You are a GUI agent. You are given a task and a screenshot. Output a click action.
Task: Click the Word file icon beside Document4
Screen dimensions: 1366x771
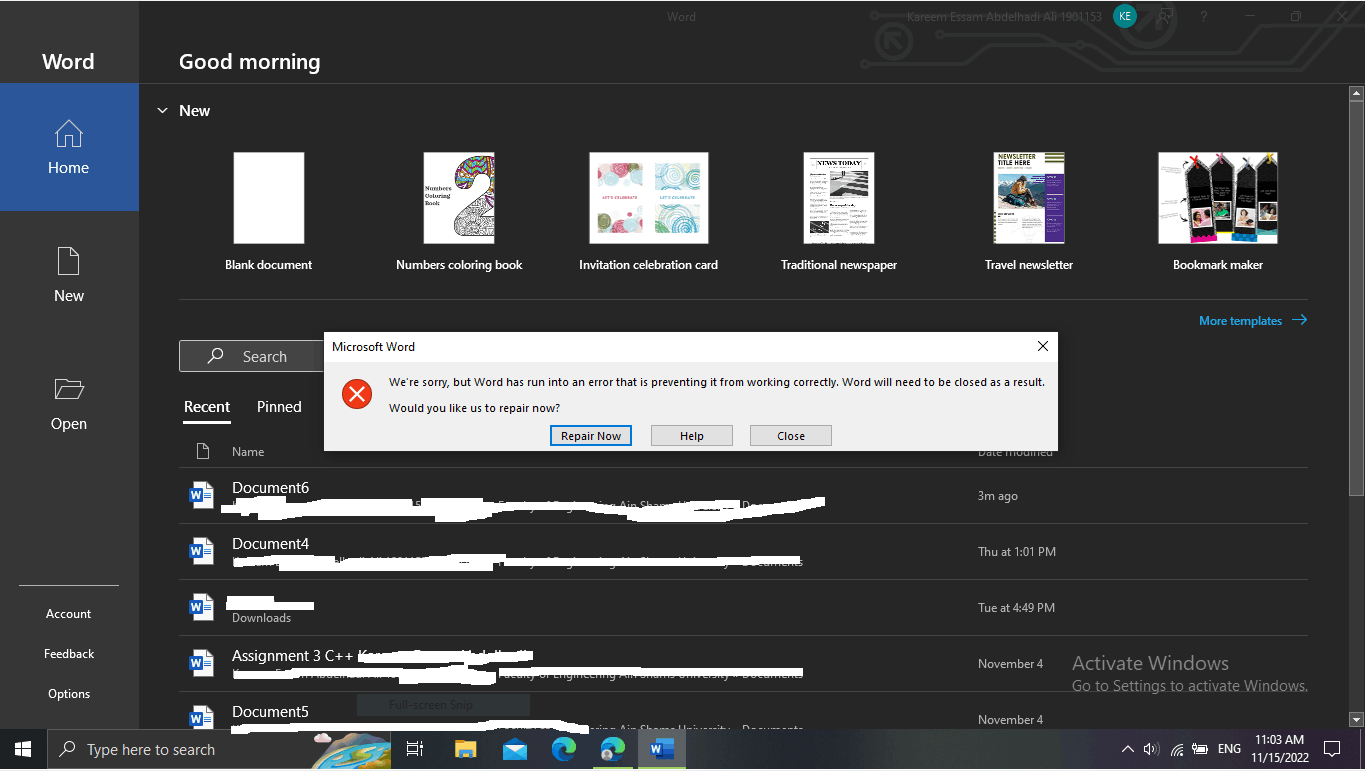202,551
